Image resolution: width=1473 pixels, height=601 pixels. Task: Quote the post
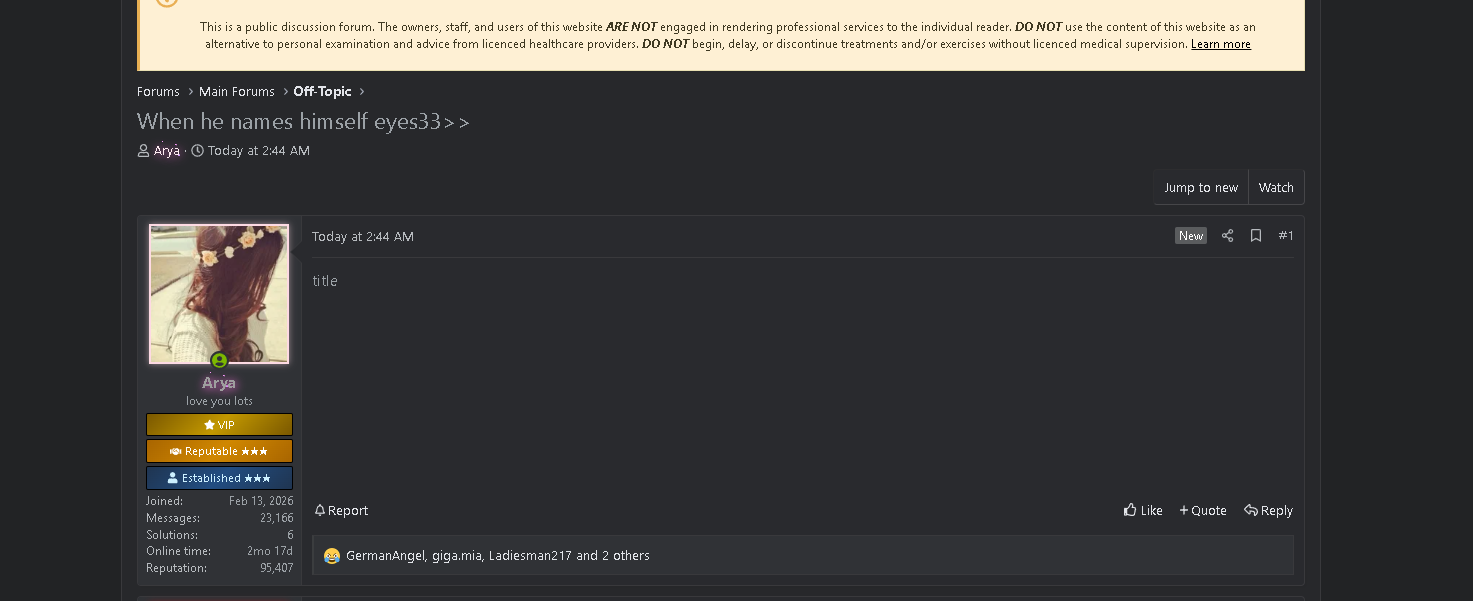click(1203, 511)
